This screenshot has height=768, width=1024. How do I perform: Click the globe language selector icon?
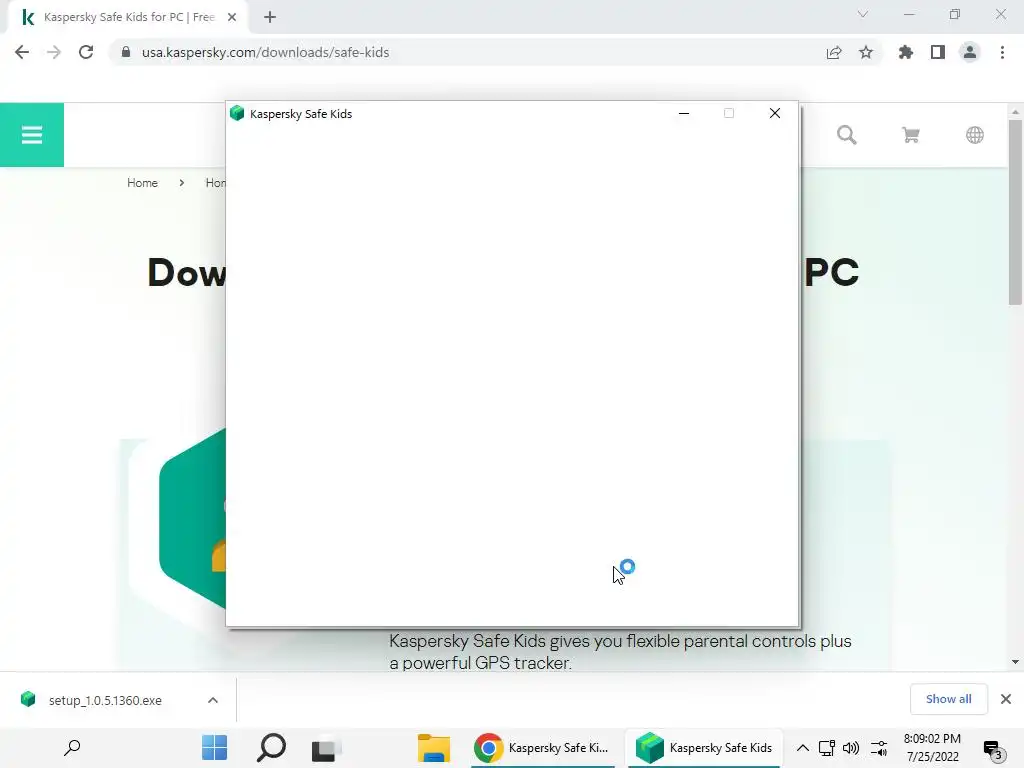point(974,135)
